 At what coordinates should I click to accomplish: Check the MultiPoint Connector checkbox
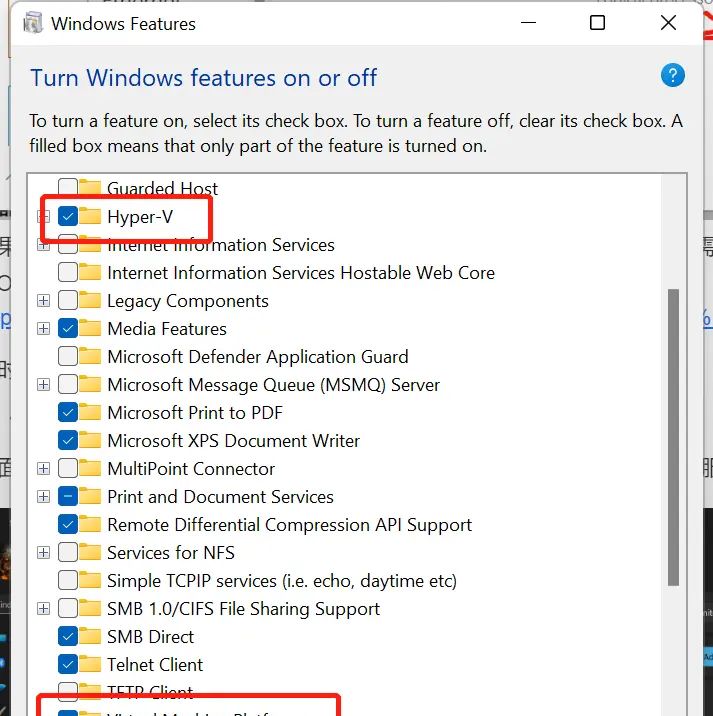[x=68, y=469]
